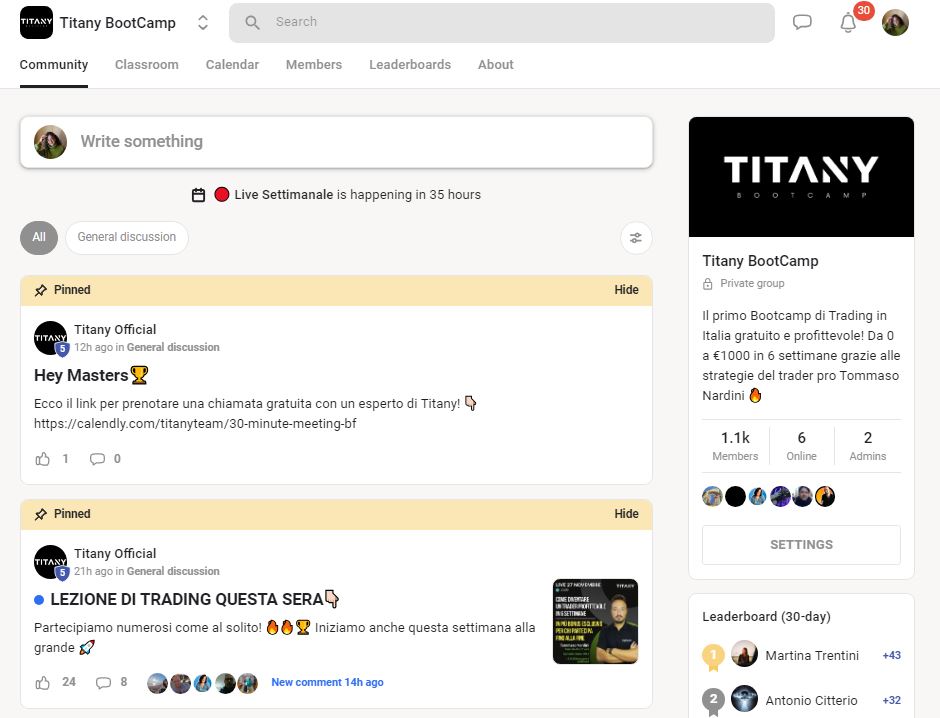This screenshot has width=940, height=718.
Task: Open General discussion link on the 21h ago post
Action: (173, 572)
